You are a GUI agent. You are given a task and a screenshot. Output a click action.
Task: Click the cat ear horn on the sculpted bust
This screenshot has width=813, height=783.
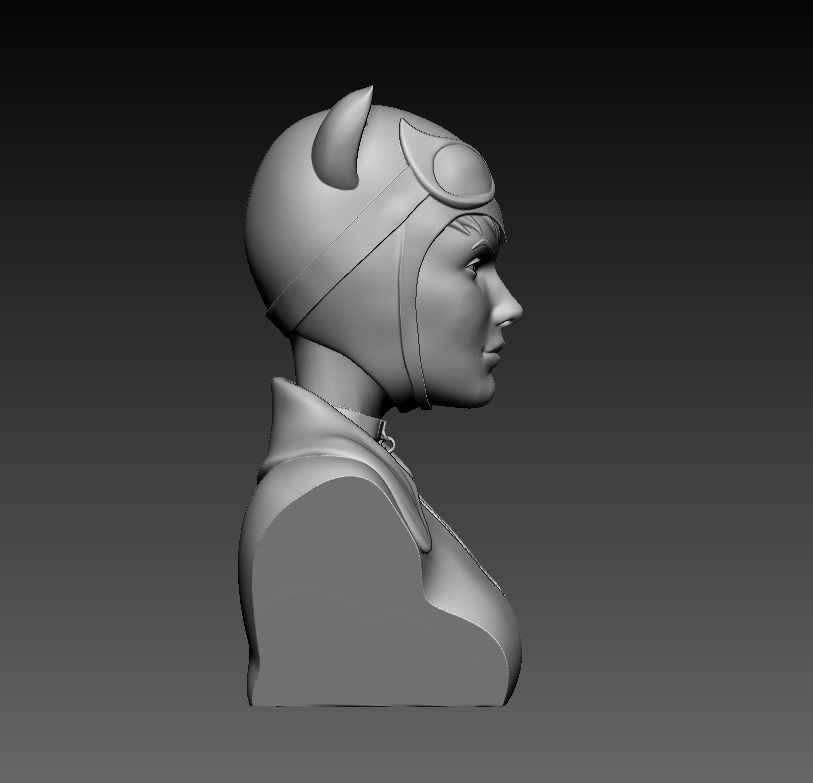(341, 140)
